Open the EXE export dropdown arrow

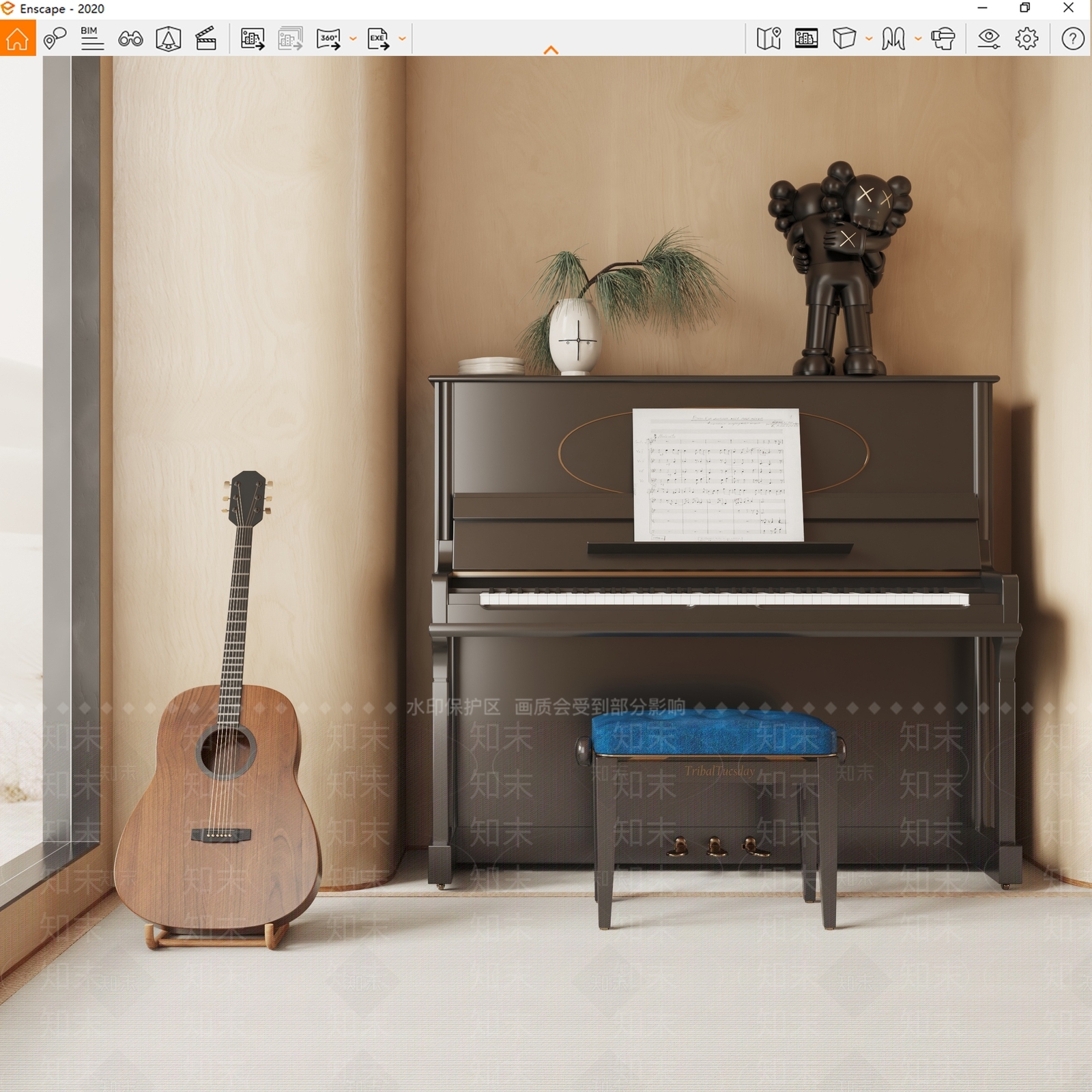click(x=402, y=39)
